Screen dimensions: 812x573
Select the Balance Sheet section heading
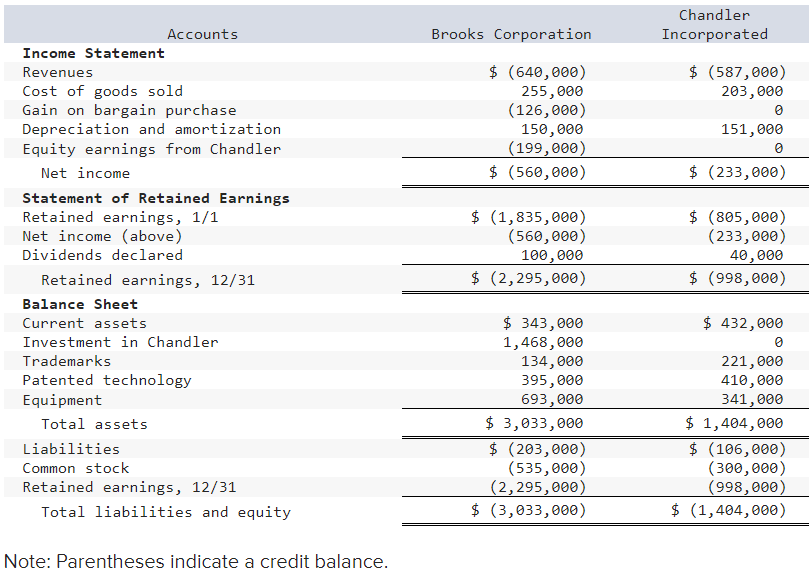(80, 304)
